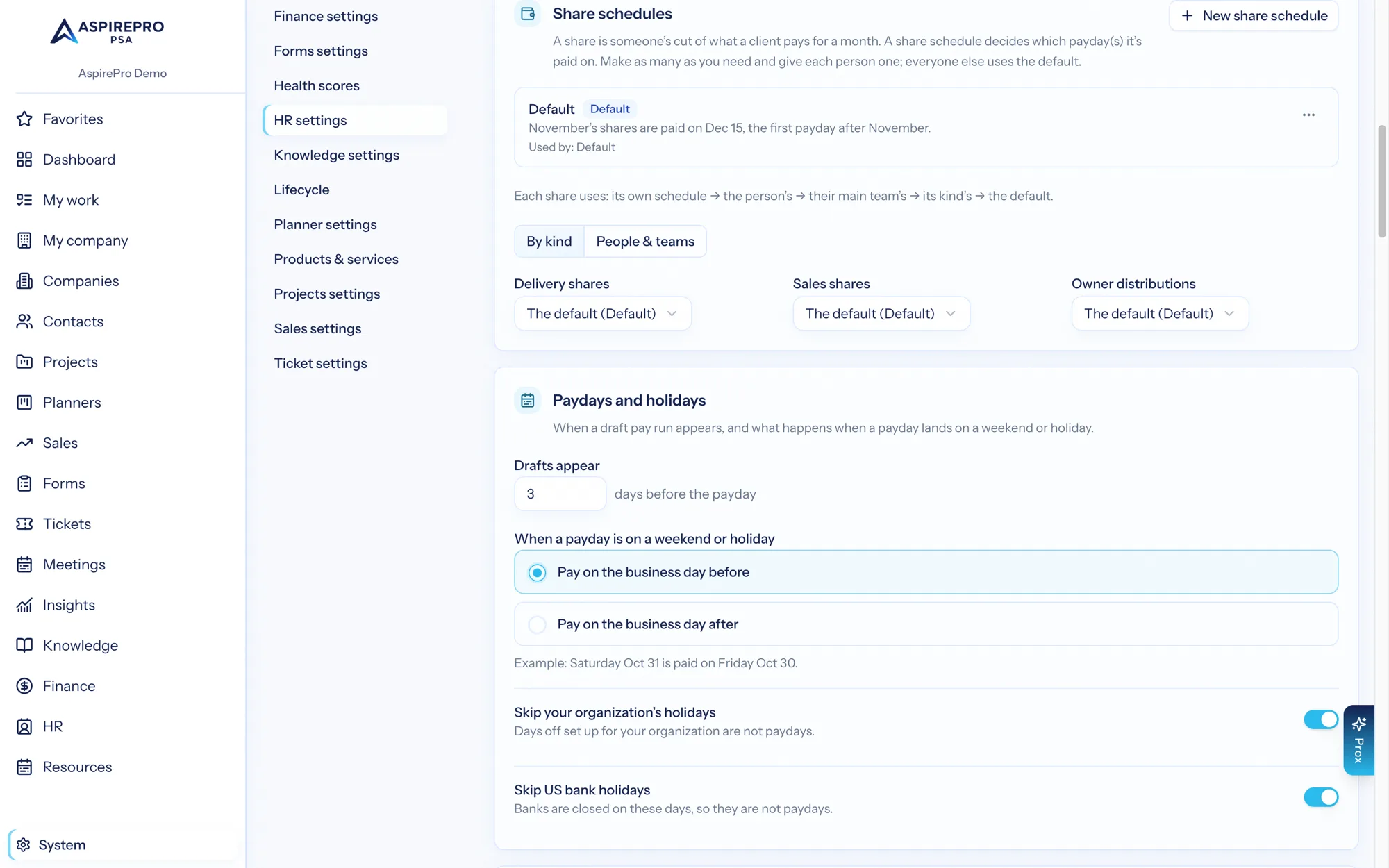Go to Health scores settings
Viewport: 1389px width, 868px height.
coord(316,85)
